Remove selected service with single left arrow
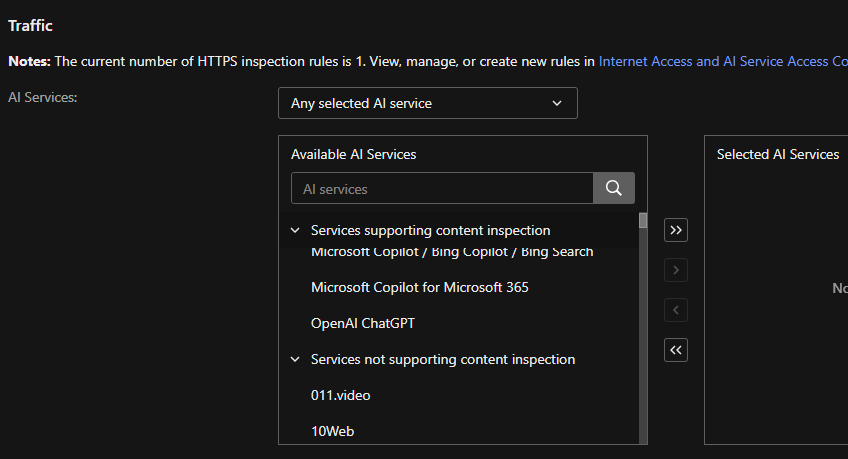Screen dimensions: 848x459 point(676,310)
